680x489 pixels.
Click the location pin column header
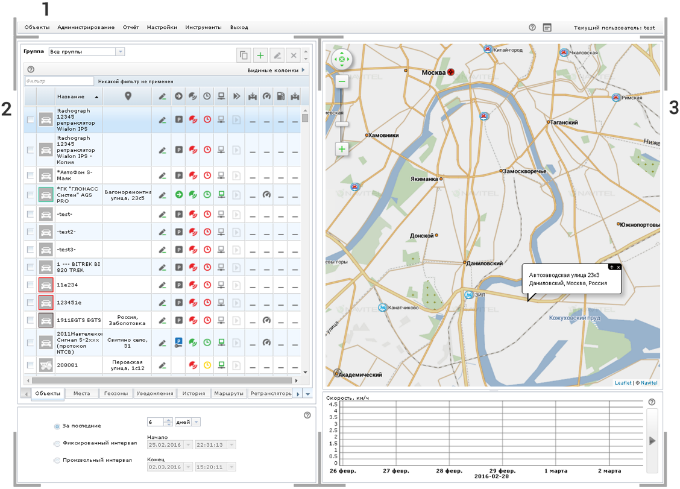coord(127,96)
